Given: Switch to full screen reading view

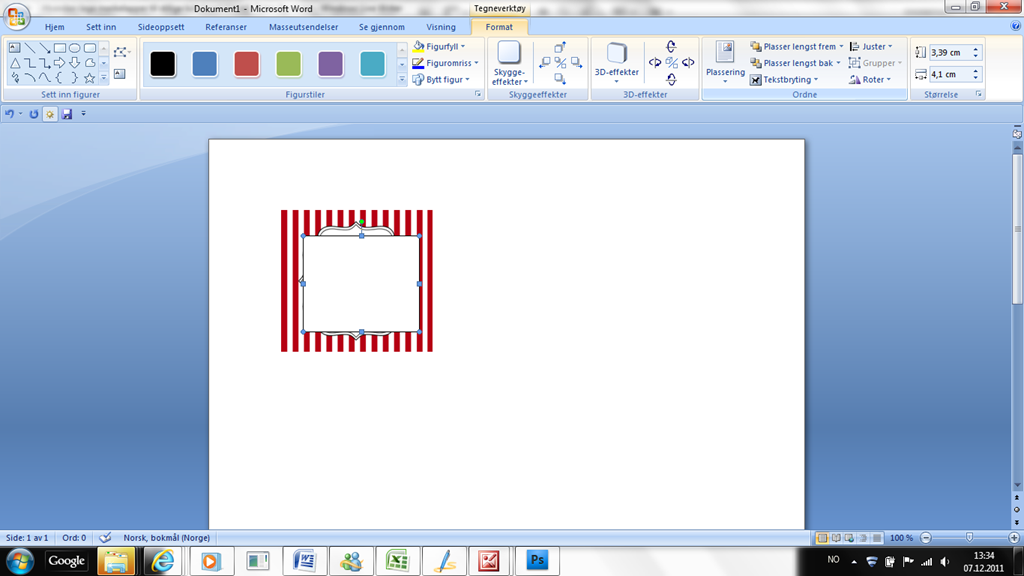Looking at the screenshot, I should (836, 538).
